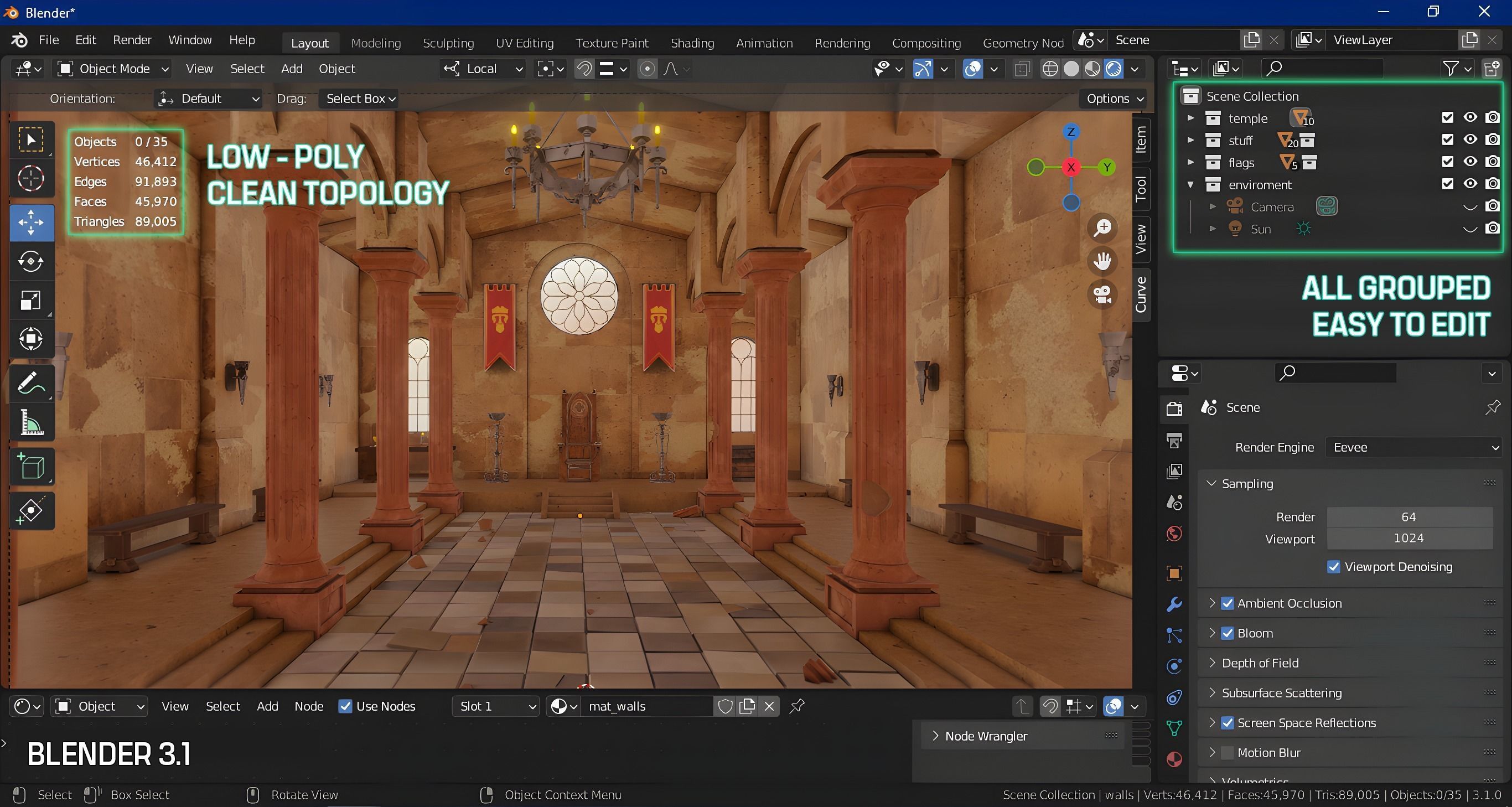The image size is (1512, 807).
Task: Click the viewport Options button
Action: [1114, 99]
